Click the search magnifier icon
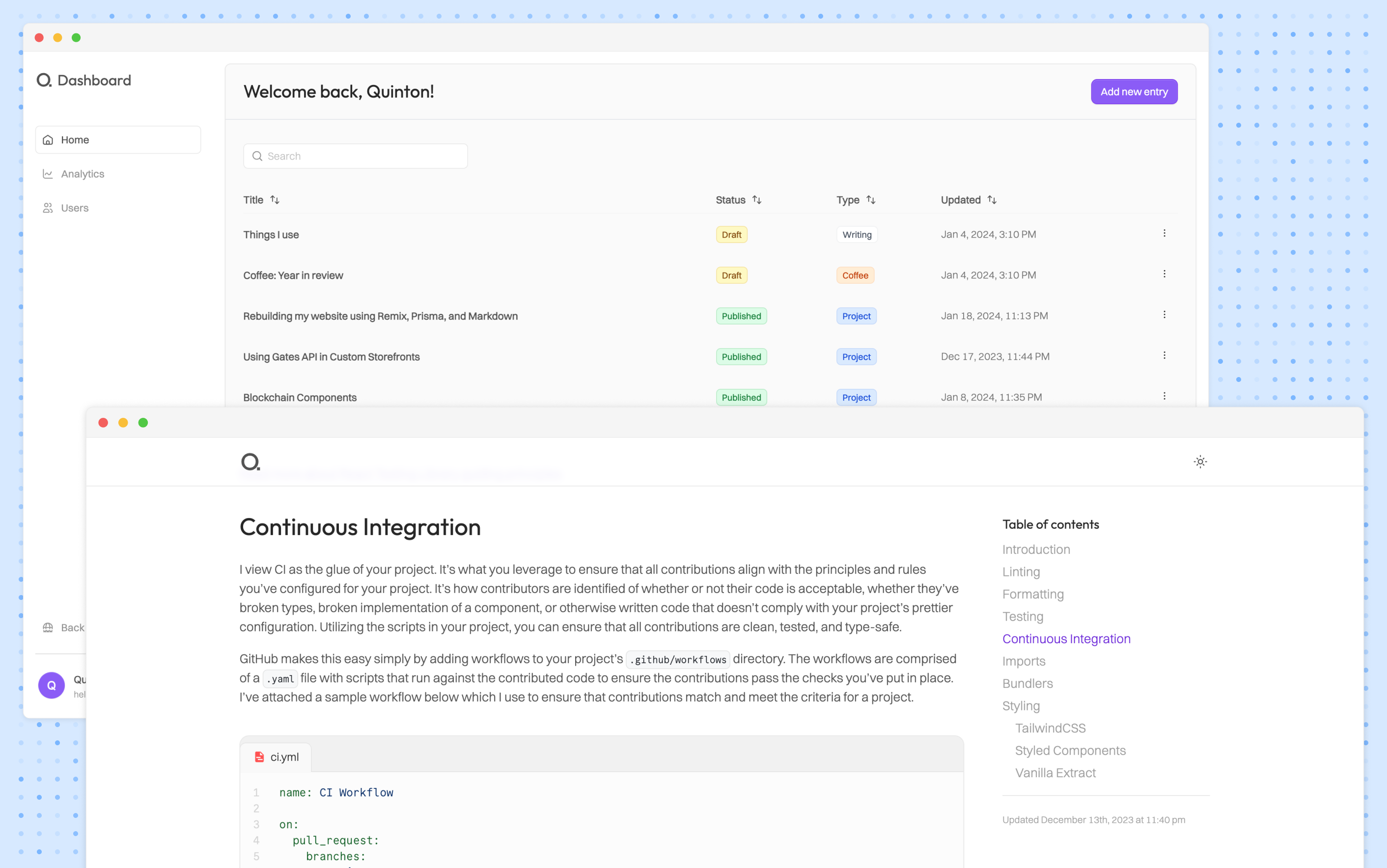The image size is (1387, 868). 259,156
